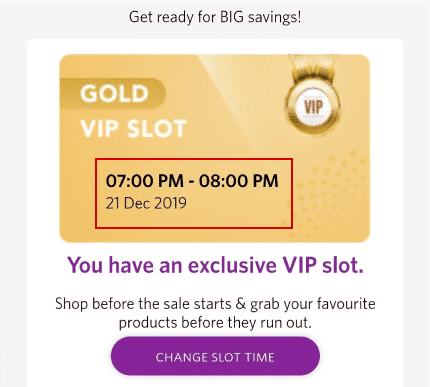Click the start time 07:00 PM

[x=145, y=181]
